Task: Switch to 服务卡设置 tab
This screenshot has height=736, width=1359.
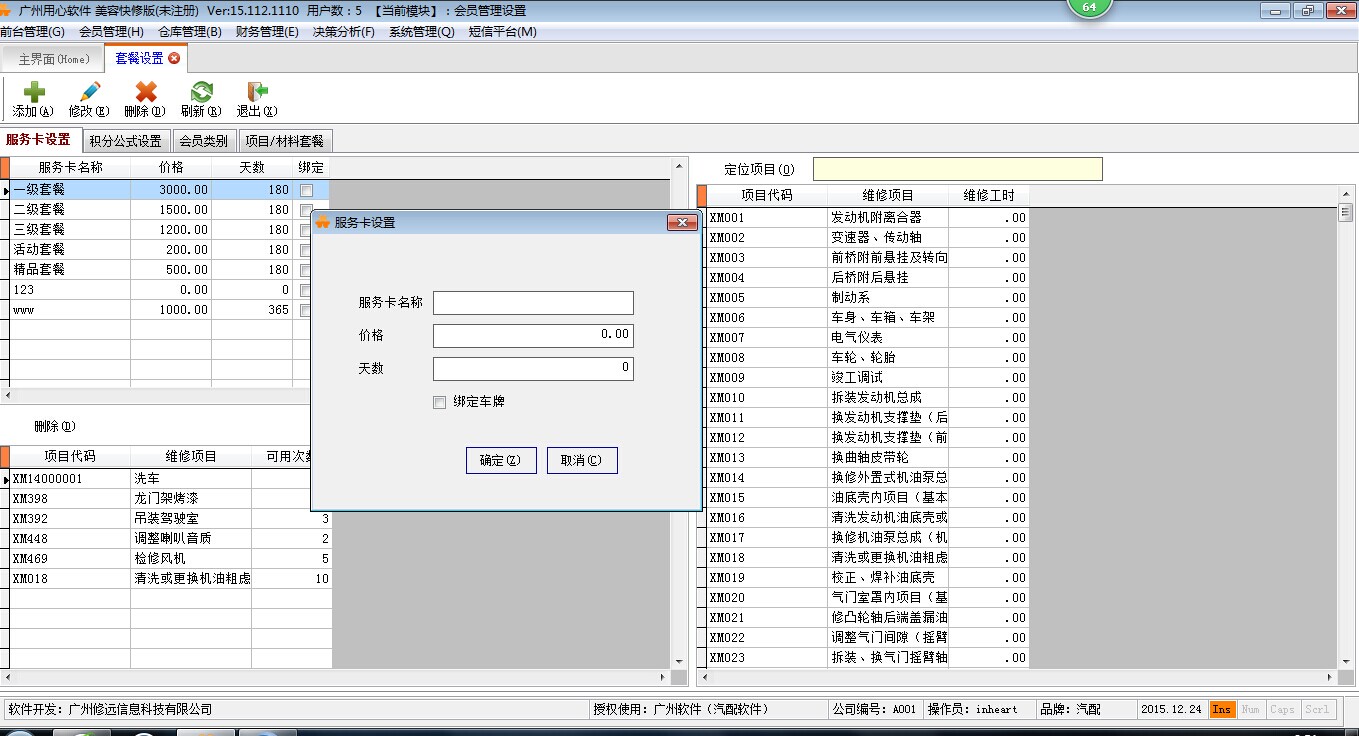Action: click(x=39, y=140)
